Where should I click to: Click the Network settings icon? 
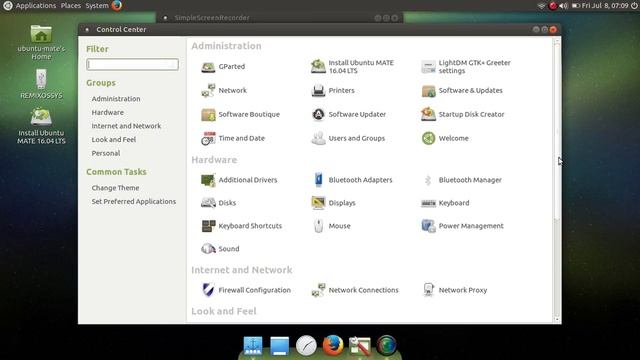tap(208, 91)
